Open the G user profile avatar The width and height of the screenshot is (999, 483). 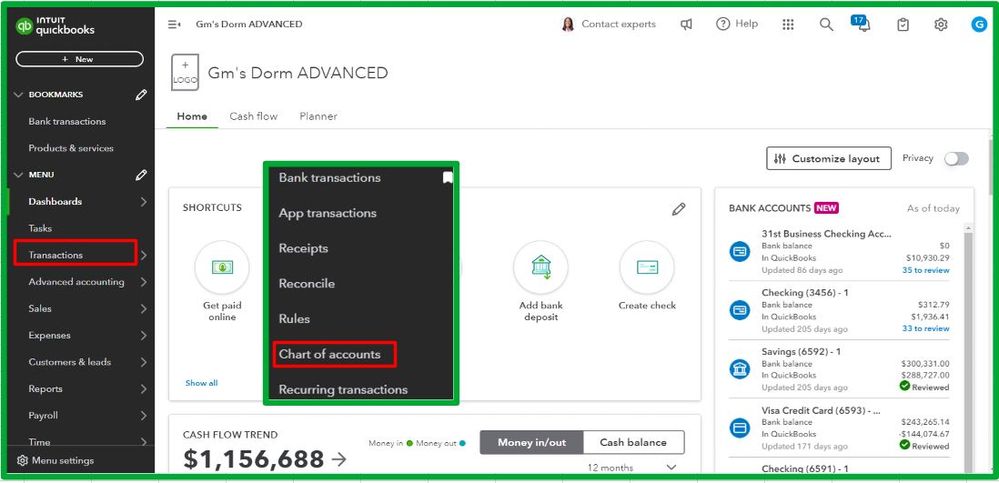point(979,24)
